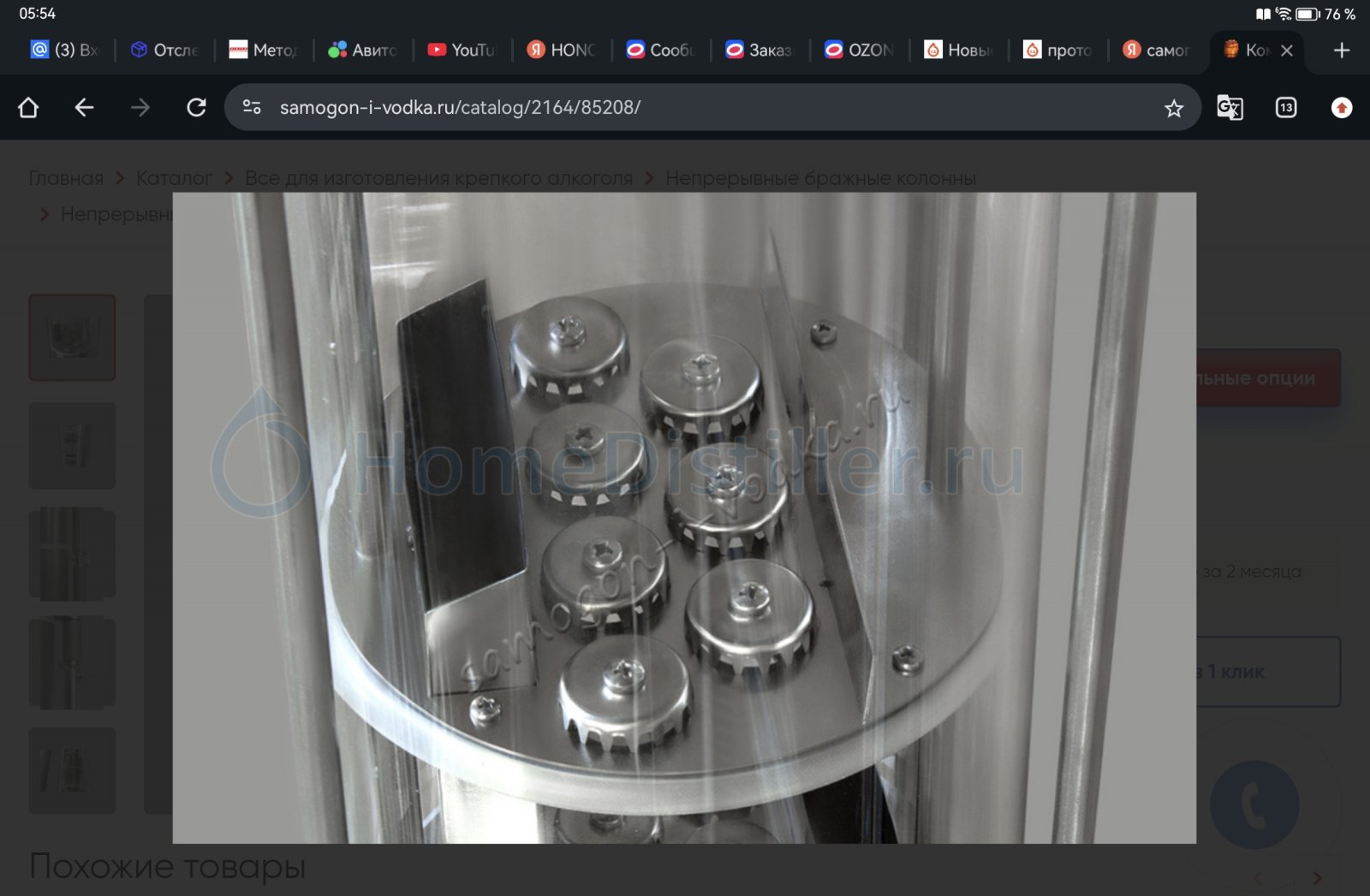Open the Google Translate page icon

click(1230, 108)
